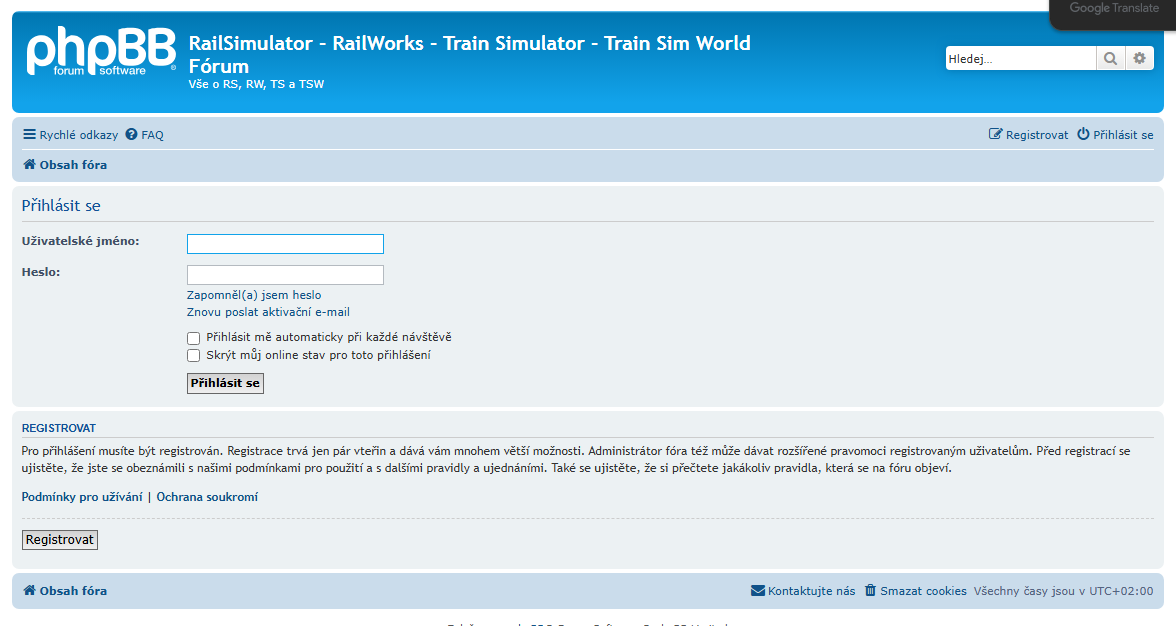
Task: Click the power icon beside Přihlásit se
Action: click(1083, 134)
